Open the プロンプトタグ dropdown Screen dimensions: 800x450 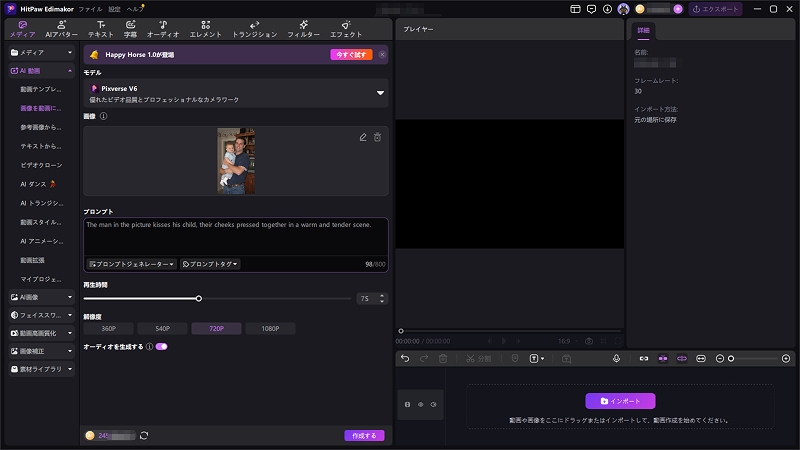pos(210,264)
